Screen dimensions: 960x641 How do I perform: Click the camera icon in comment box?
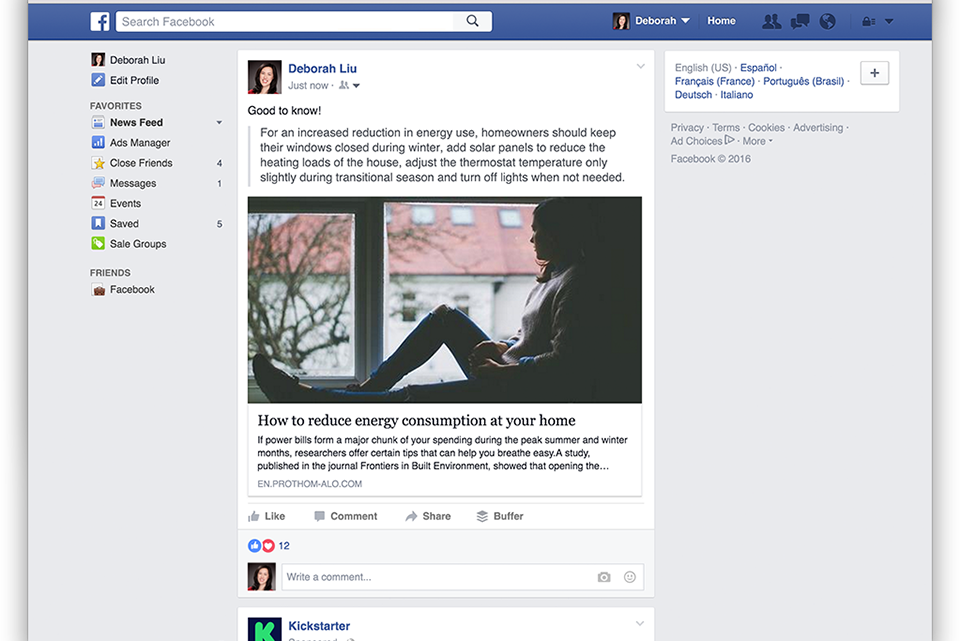click(604, 577)
